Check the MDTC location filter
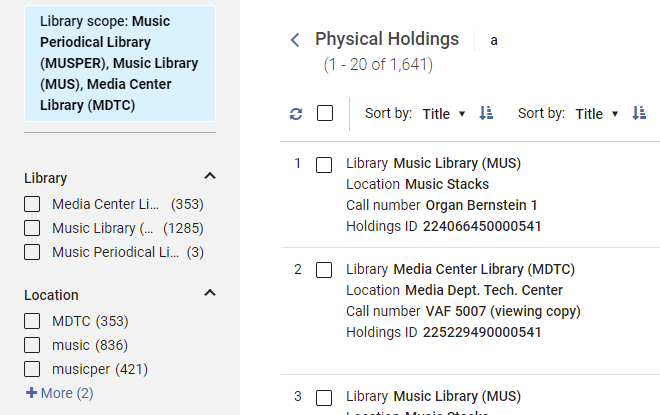The width and height of the screenshot is (660, 415). click(32, 321)
